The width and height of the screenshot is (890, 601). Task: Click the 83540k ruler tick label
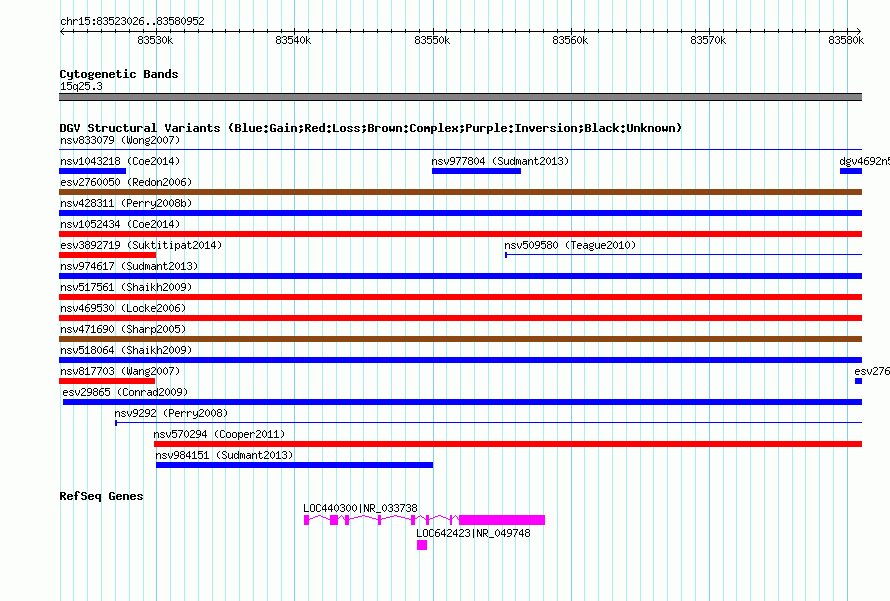(293, 40)
